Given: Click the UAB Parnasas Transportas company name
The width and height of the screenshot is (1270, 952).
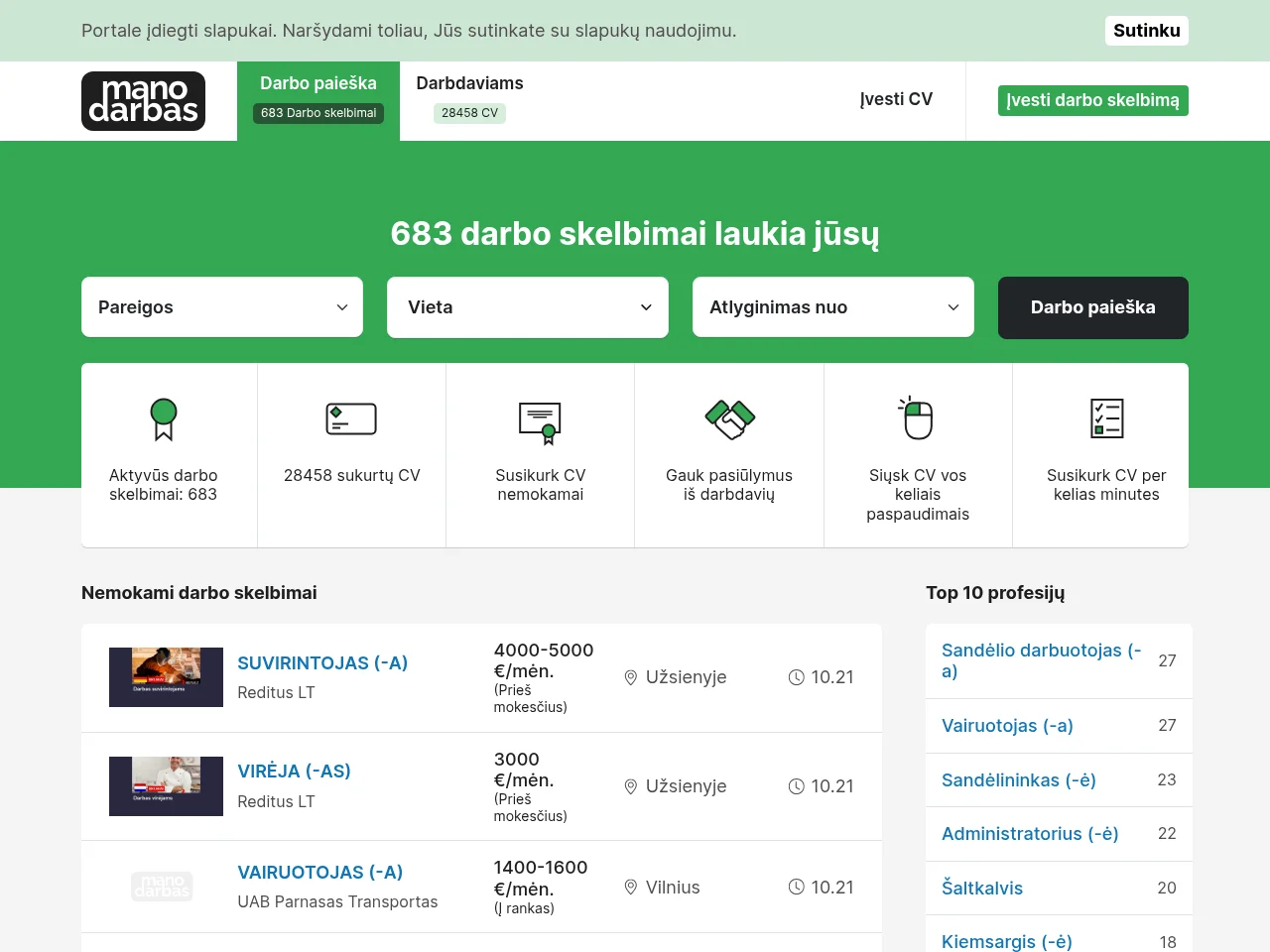Looking at the screenshot, I should coord(337,901).
